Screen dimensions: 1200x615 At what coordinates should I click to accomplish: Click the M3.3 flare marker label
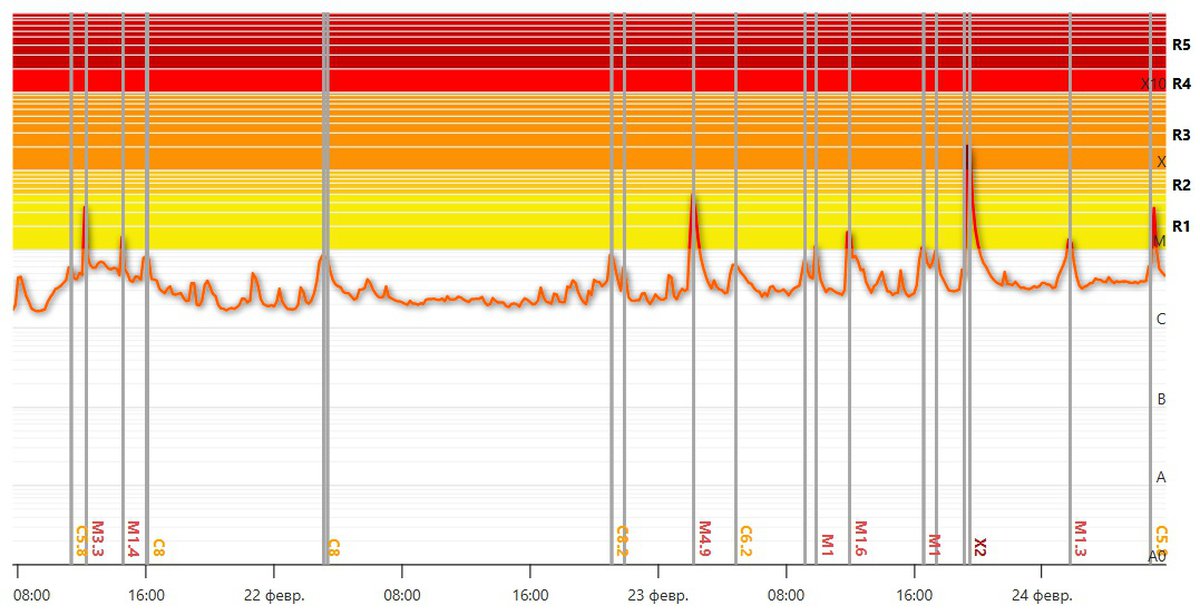pyautogui.click(x=97, y=538)
